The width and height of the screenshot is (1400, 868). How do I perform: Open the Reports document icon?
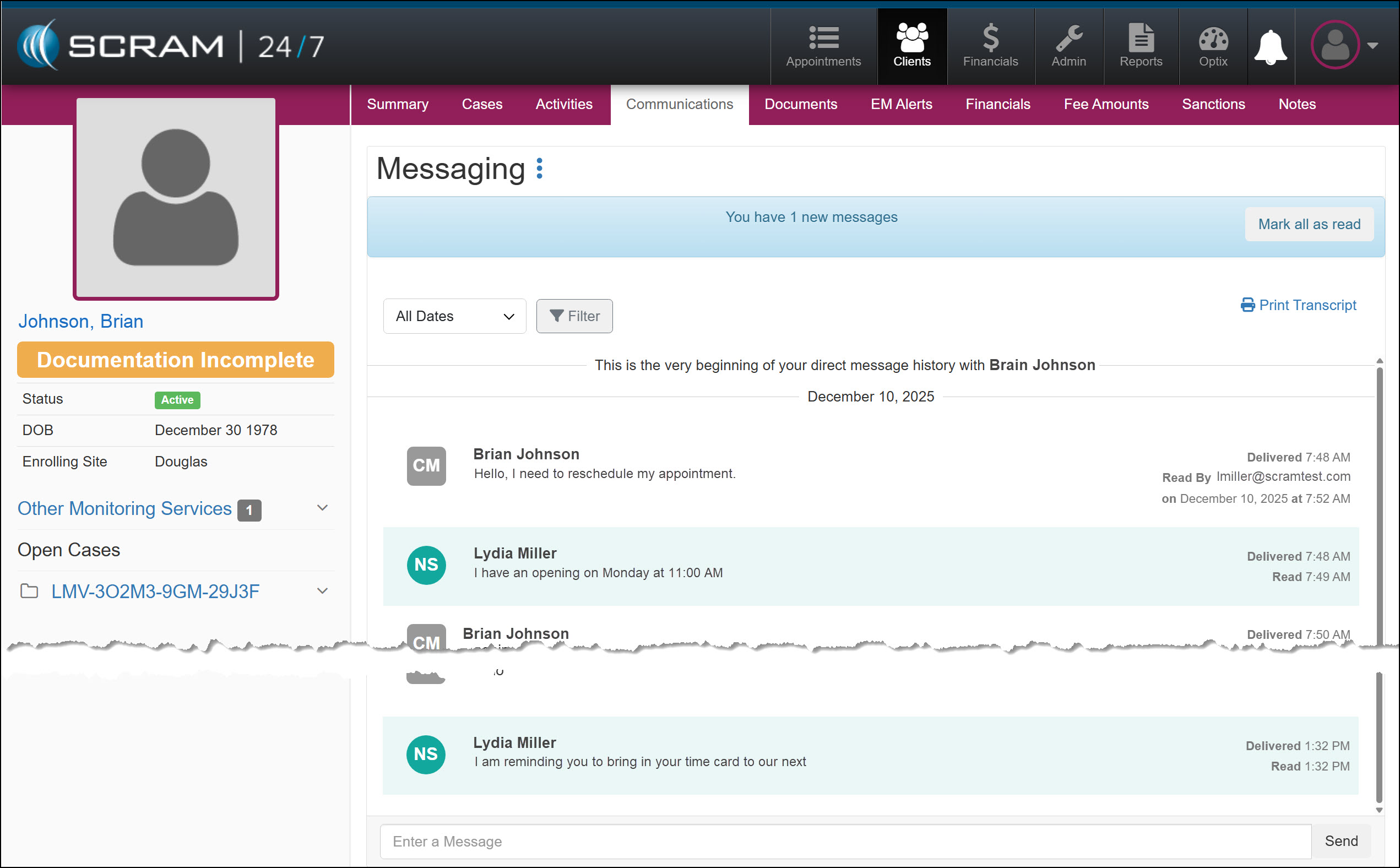coord(1141,38)
